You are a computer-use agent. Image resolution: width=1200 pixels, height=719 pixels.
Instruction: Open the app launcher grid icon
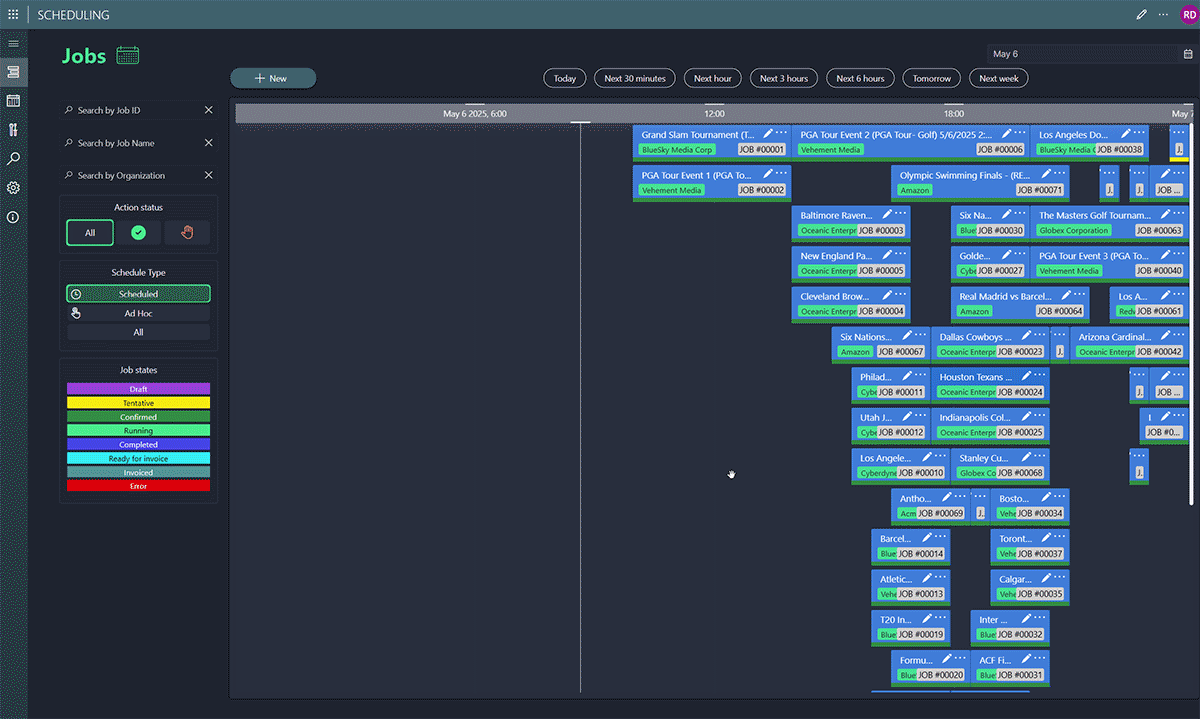(x=13, y=15)
